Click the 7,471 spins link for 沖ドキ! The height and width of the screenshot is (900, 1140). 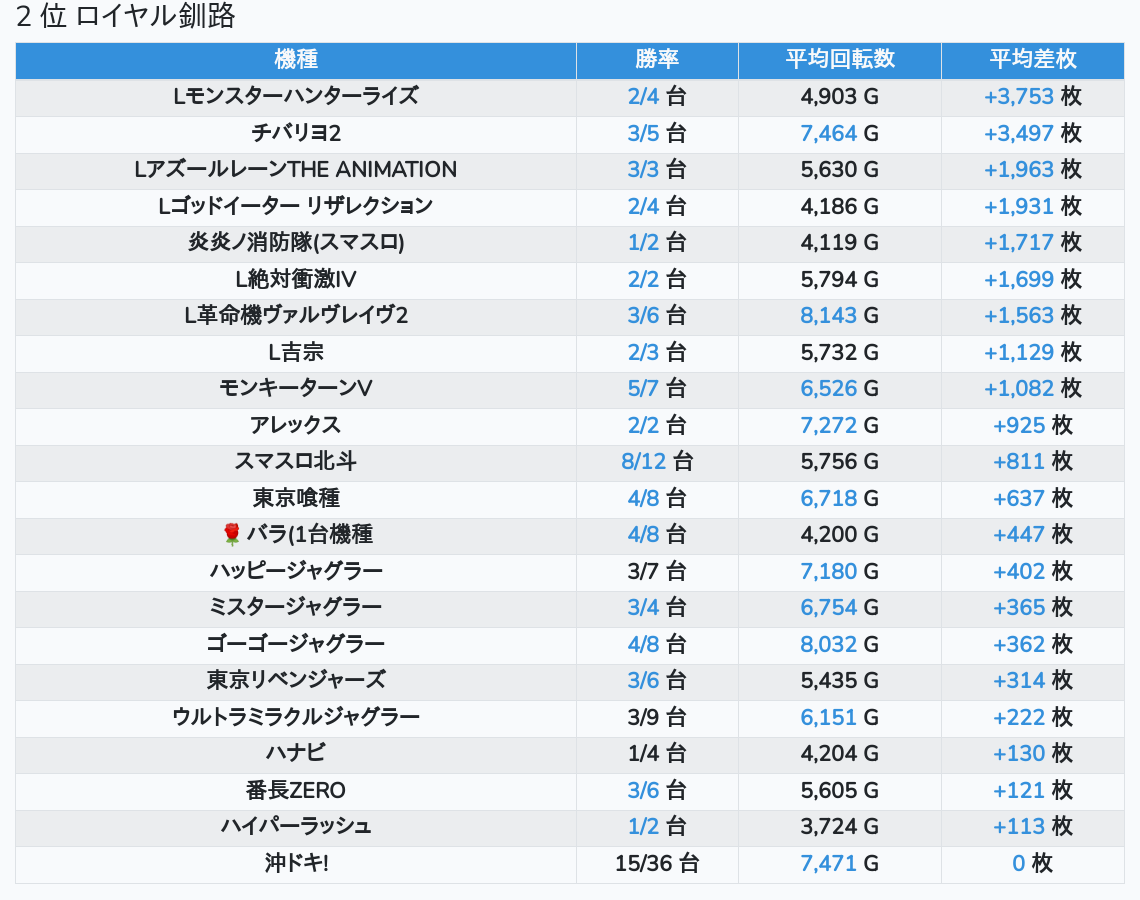pyautogui.click(x=828, y=863)
